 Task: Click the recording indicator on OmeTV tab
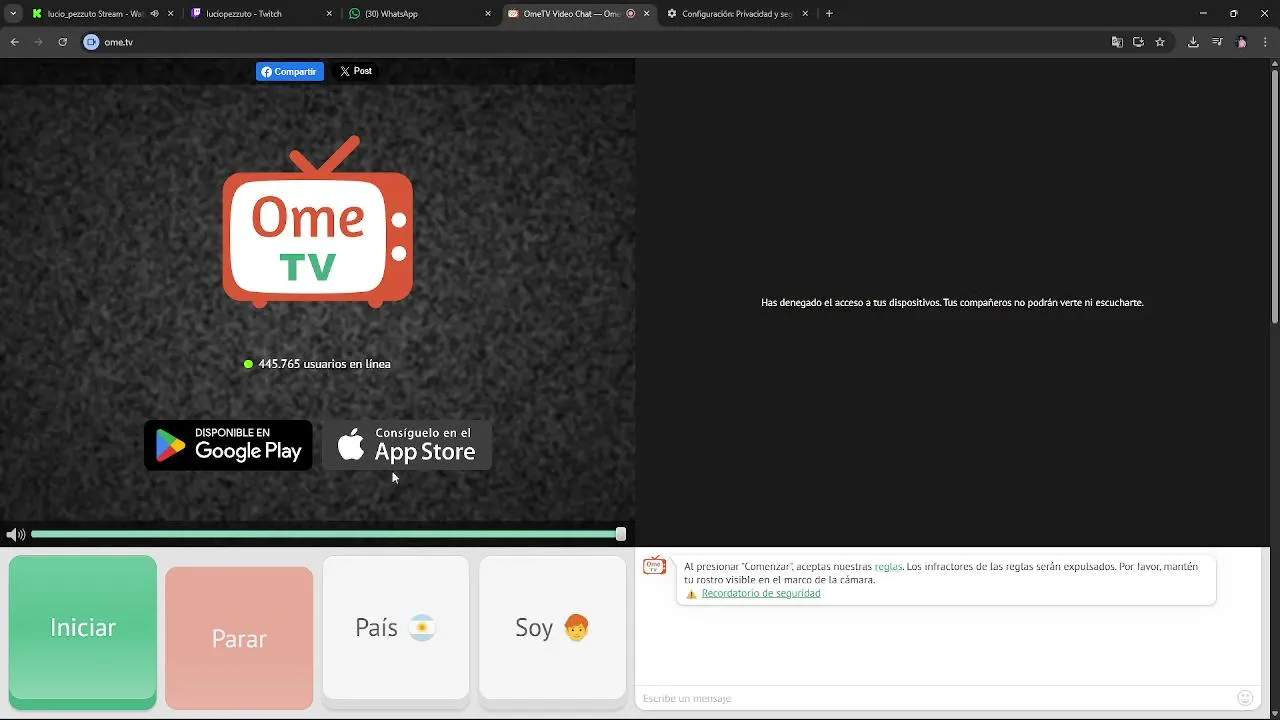coord(631,14)
